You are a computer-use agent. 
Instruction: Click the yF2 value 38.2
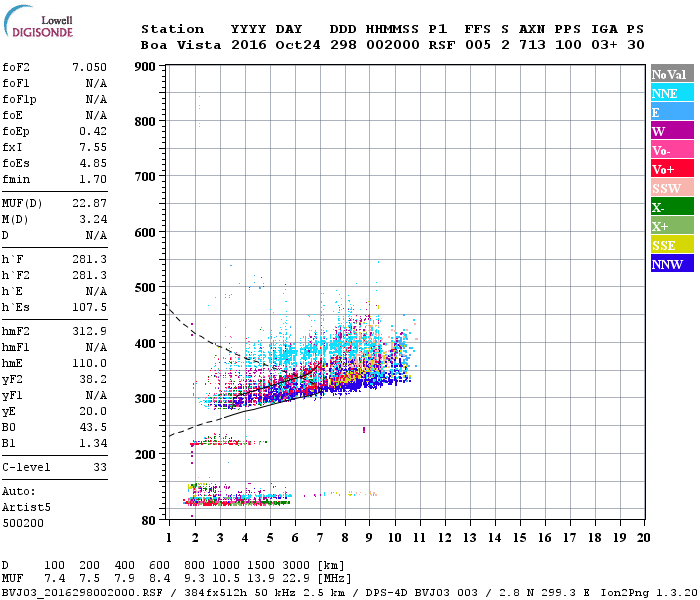[93, 379]
